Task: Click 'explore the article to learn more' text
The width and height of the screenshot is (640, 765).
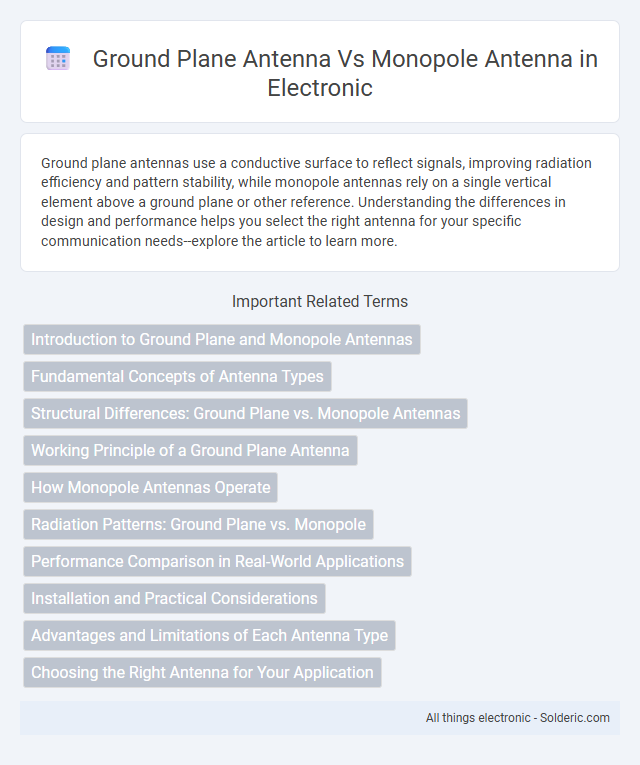Action: [x=295, y=241]
